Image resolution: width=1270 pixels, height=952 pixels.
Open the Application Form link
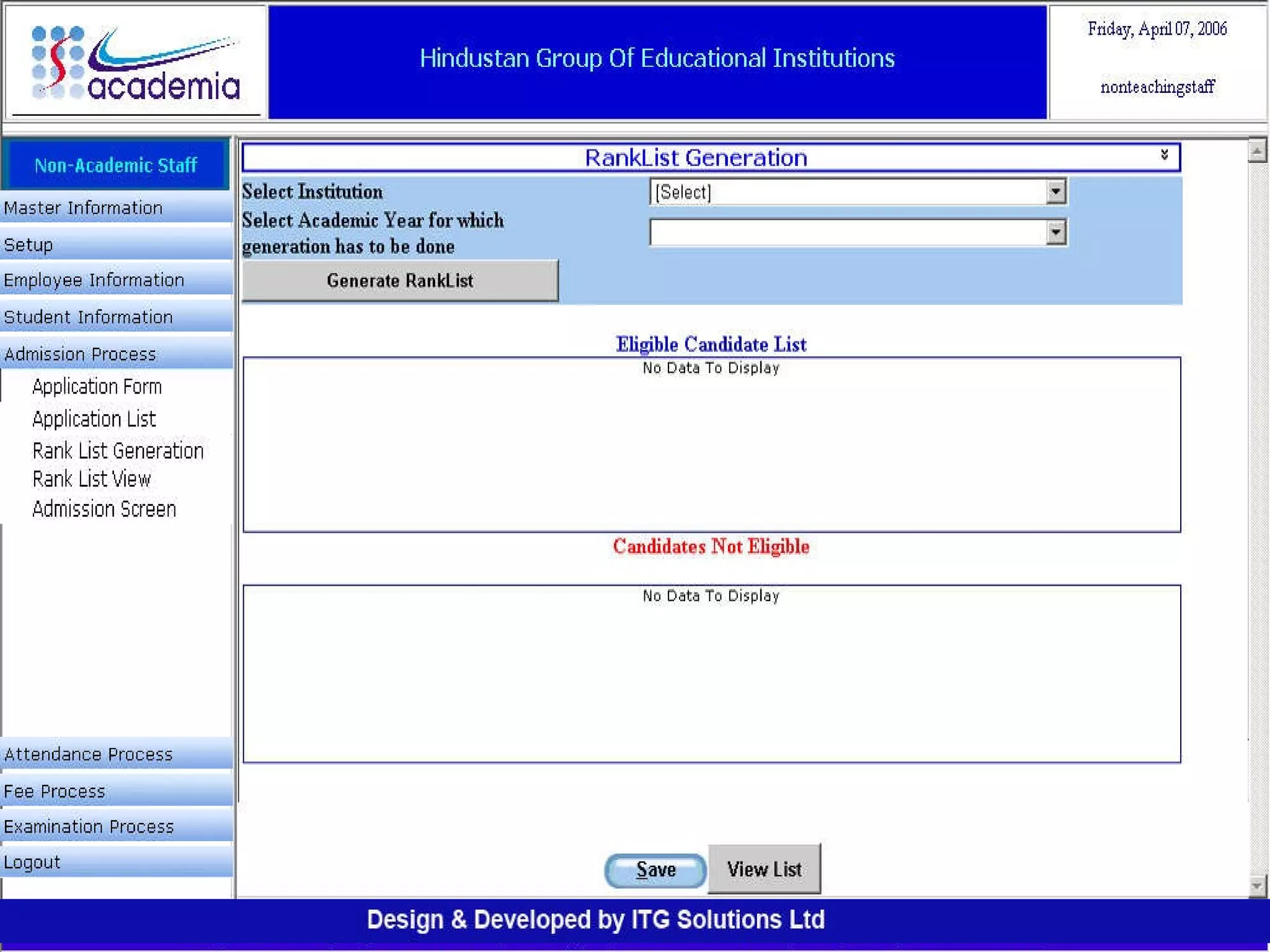pos(97,387)
